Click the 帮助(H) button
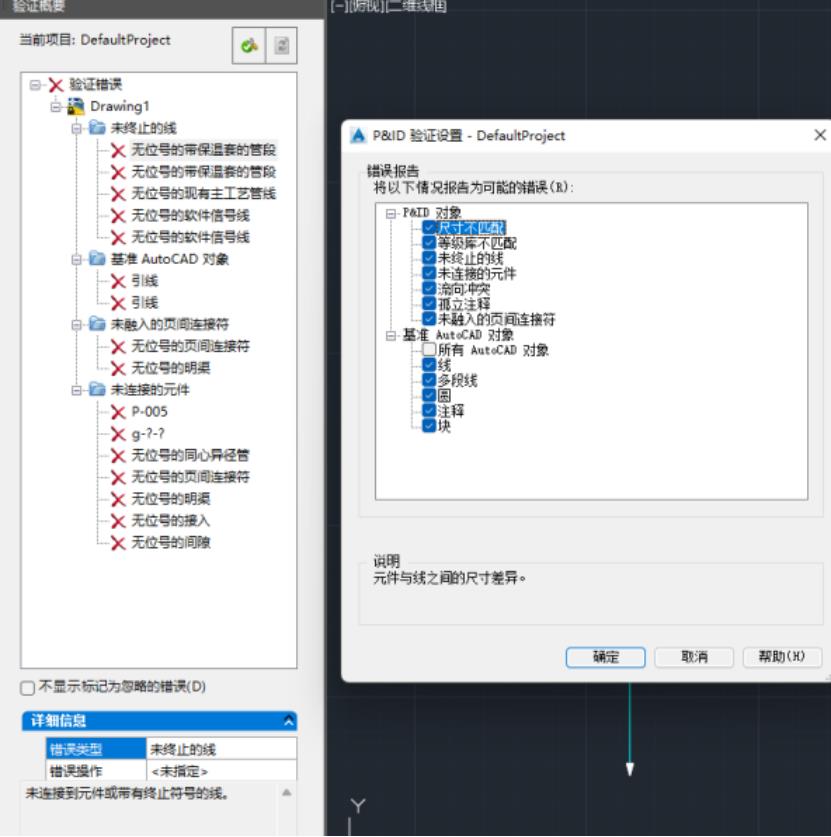 tap(782, 657)
